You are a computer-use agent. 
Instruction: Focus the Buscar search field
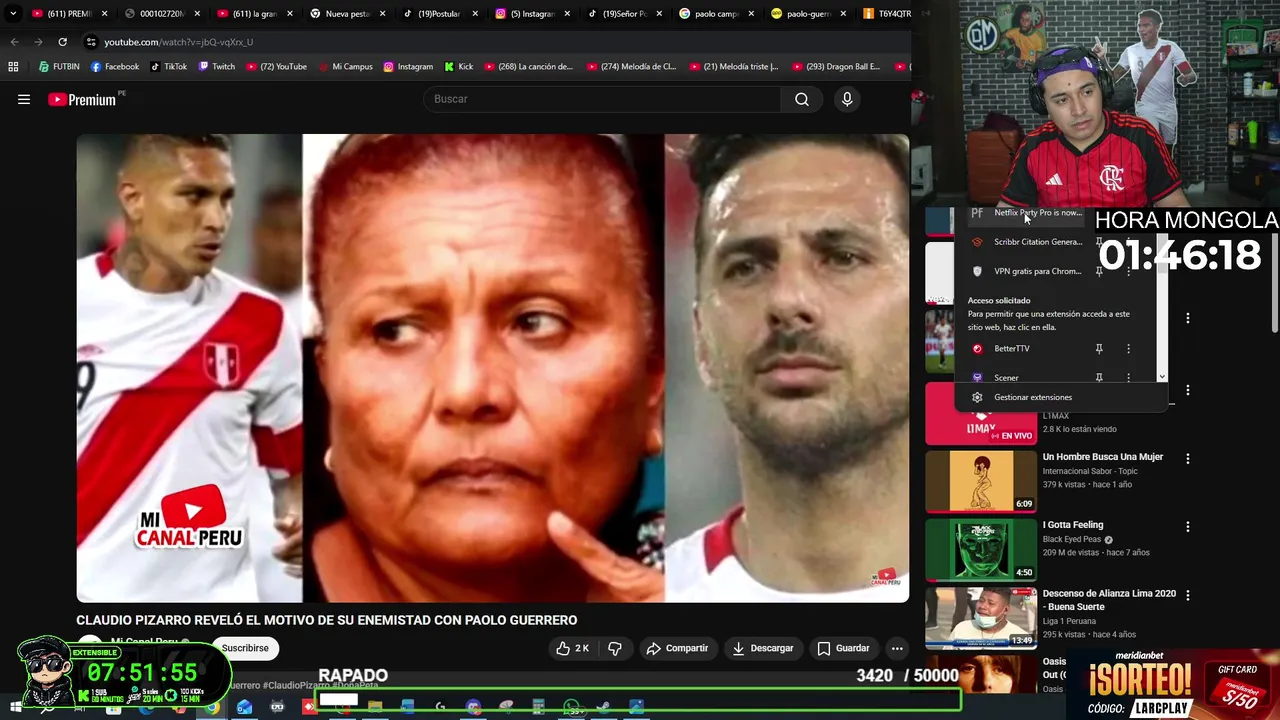[602, 99]
